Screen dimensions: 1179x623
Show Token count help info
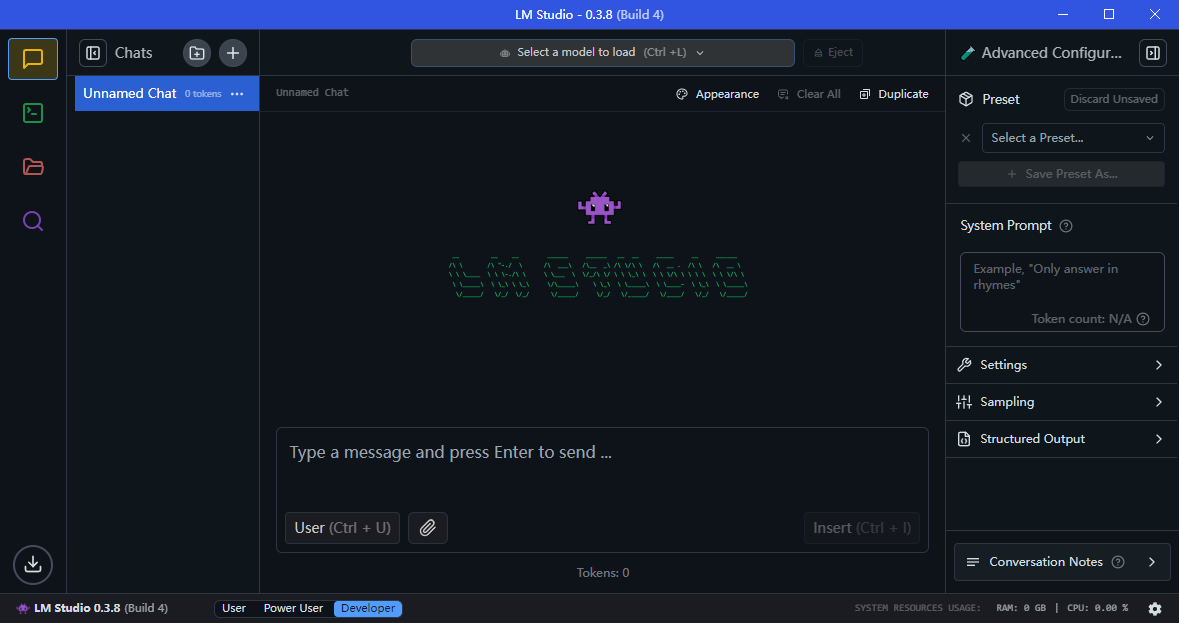click(x=1143, y=319)
